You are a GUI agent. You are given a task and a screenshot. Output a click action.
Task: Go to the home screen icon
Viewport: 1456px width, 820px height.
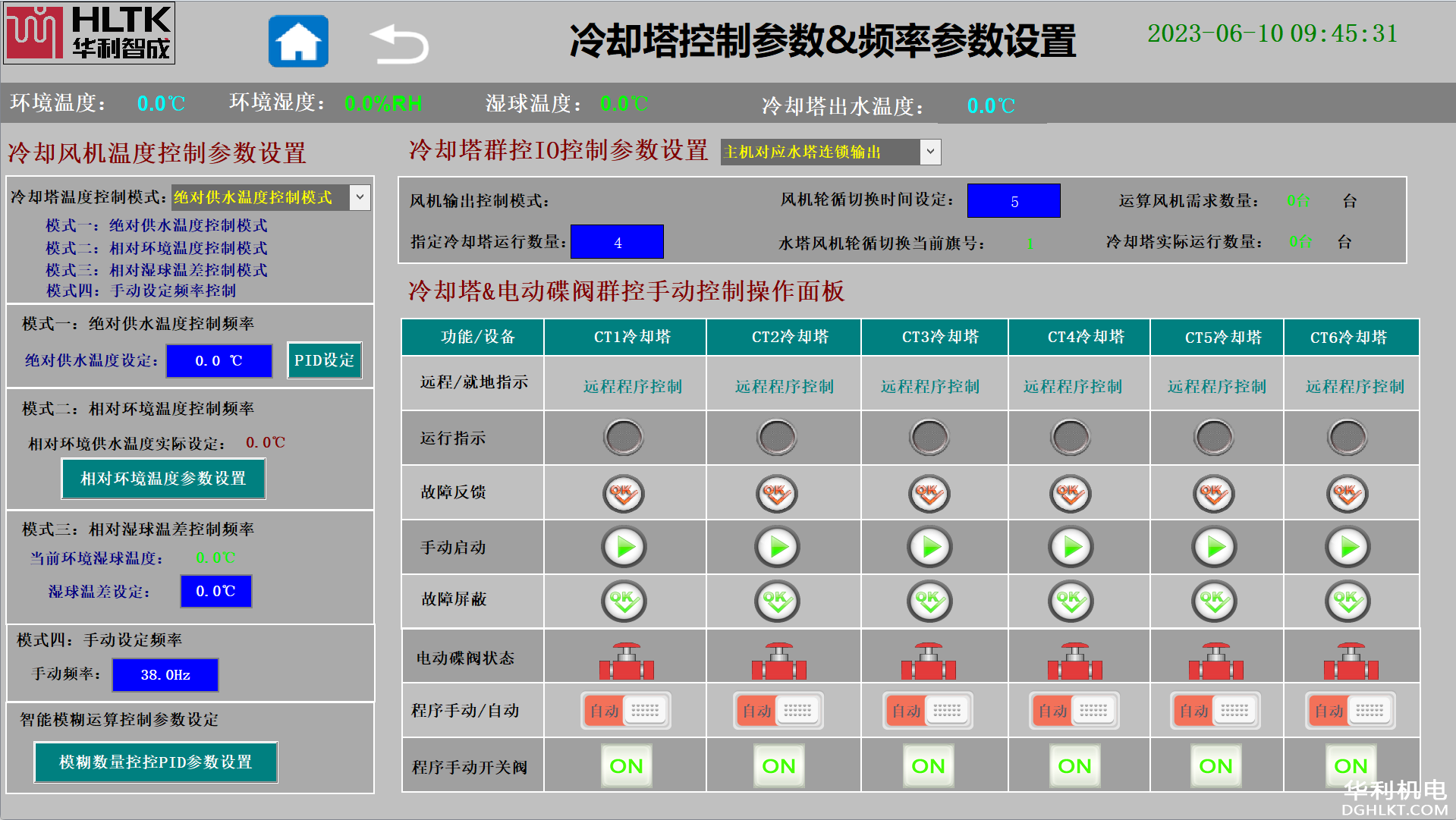click(298, 42)
